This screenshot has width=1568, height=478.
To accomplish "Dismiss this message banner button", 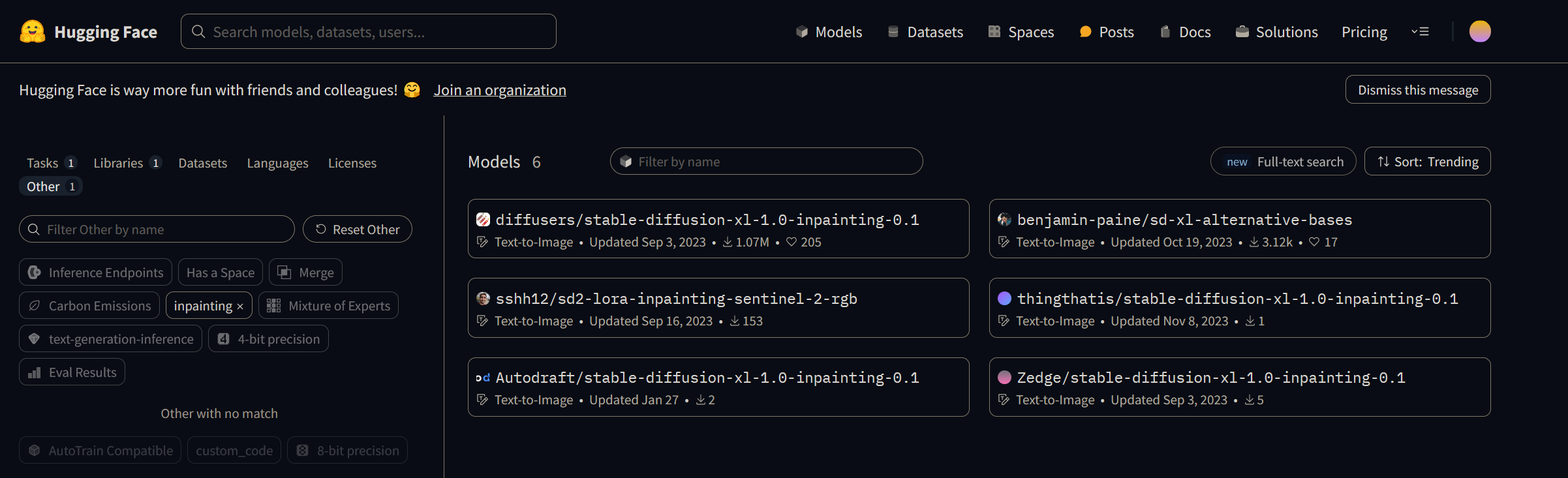I will click(x=1418, y=89).
